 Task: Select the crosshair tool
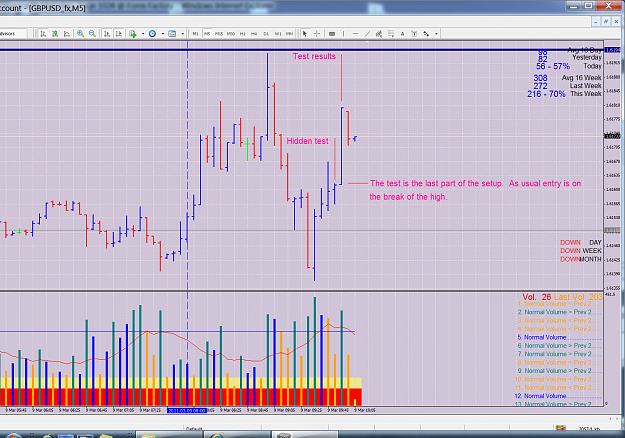[x=317, y=34]
